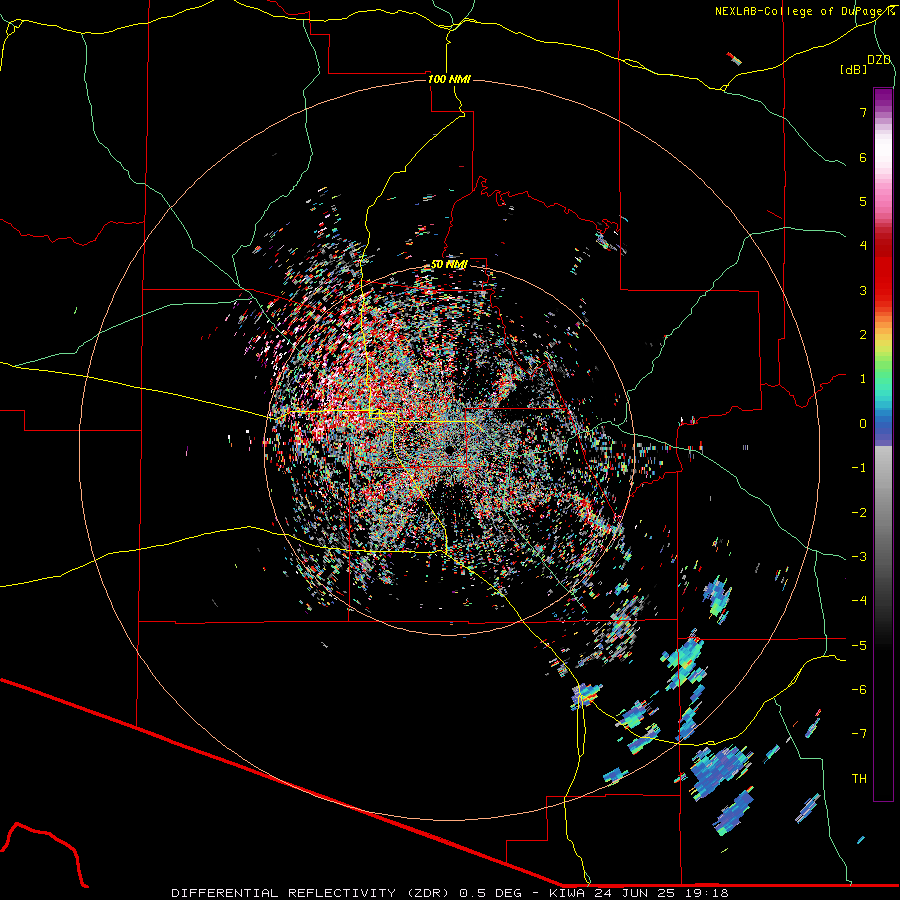Screen dimensions: 900x900
Task: Click the ZDR product caption at the bottom
Action: pos(450,893)
